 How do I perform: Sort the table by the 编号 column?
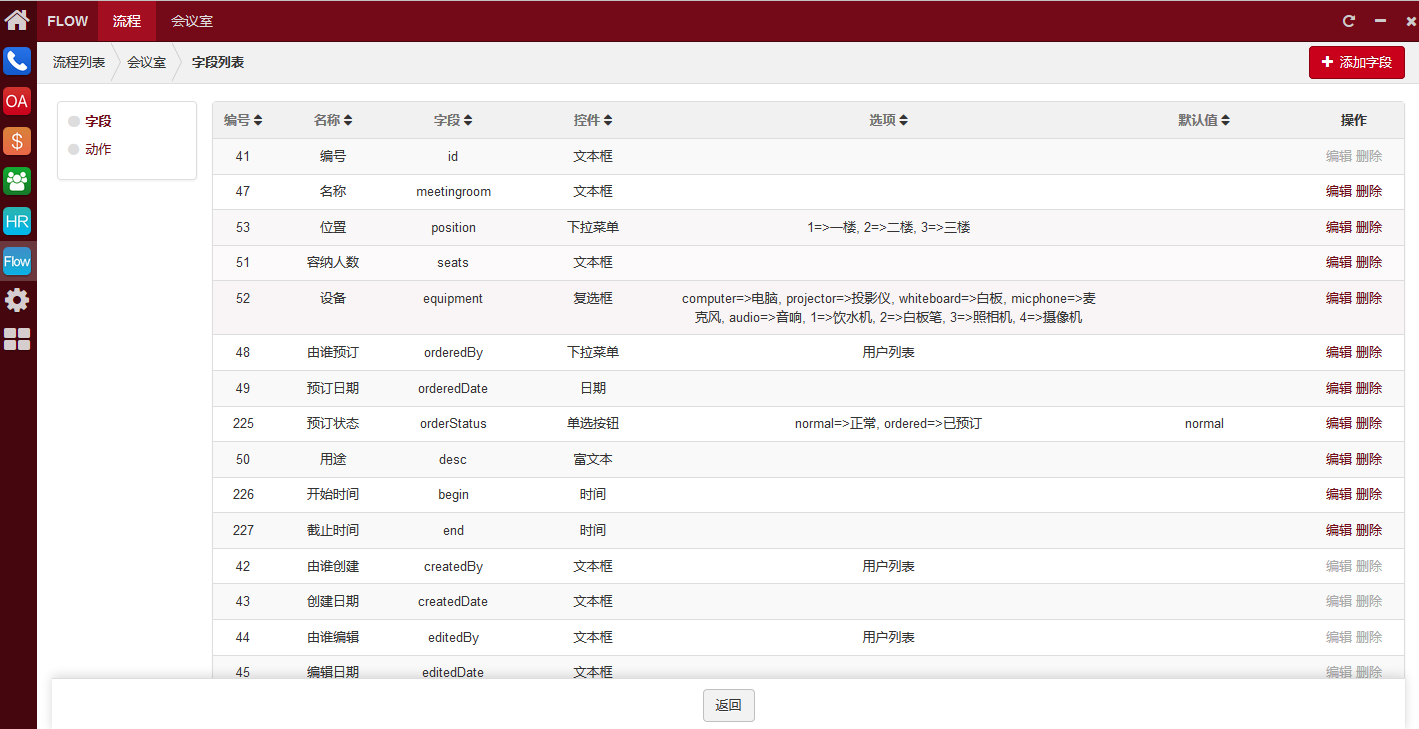[x=243, y=120]
